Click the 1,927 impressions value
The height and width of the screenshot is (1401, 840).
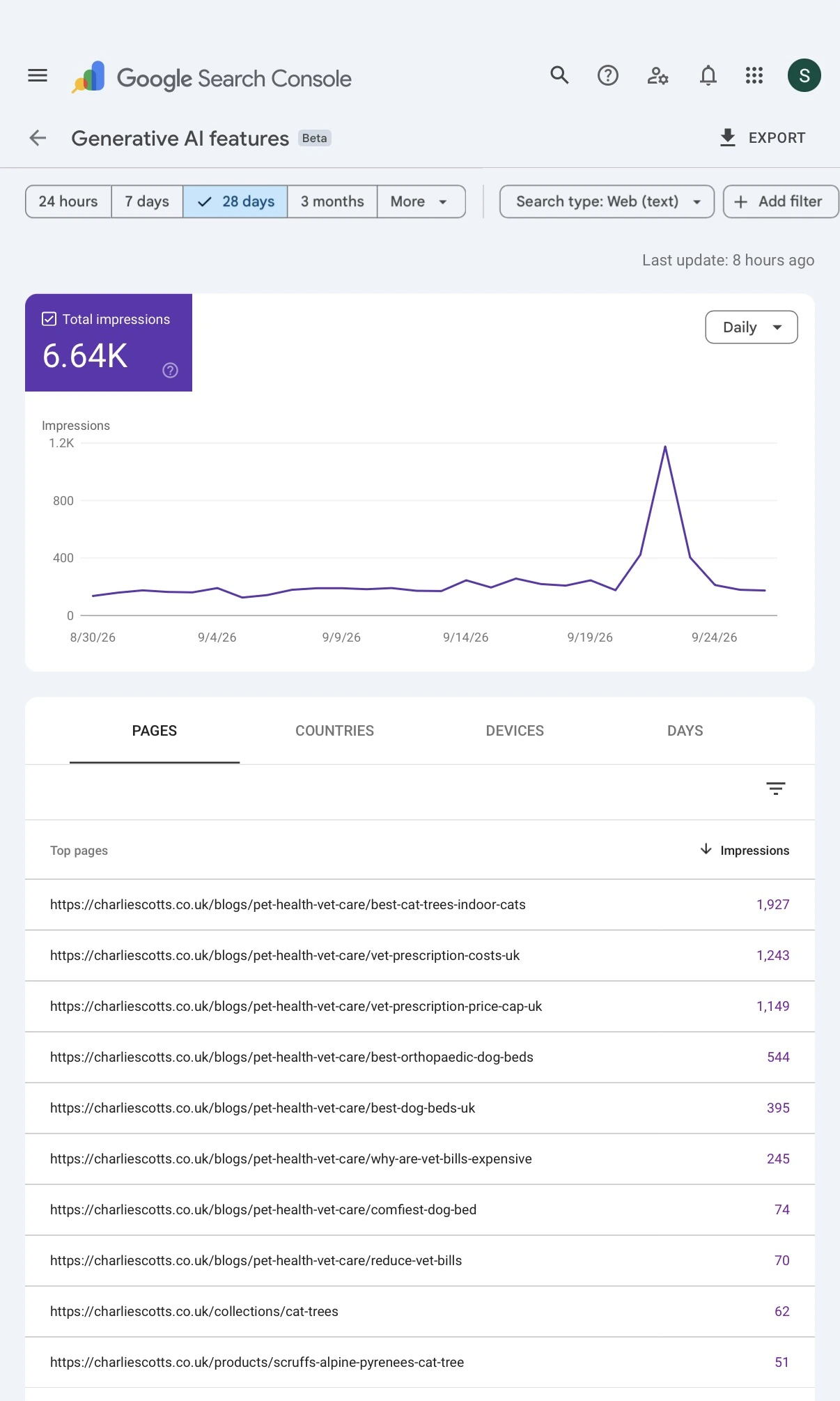coord(773,904)
